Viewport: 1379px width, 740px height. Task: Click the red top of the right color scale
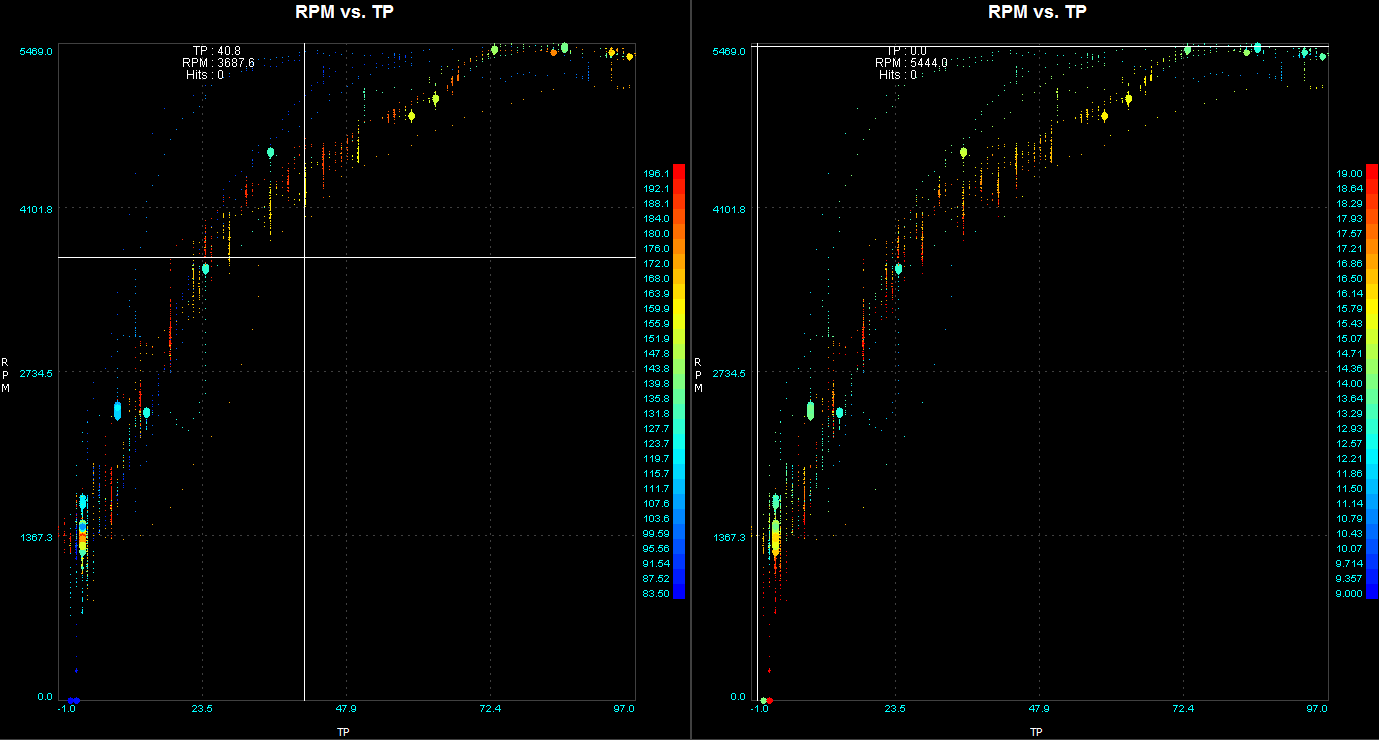point(1371,168)
